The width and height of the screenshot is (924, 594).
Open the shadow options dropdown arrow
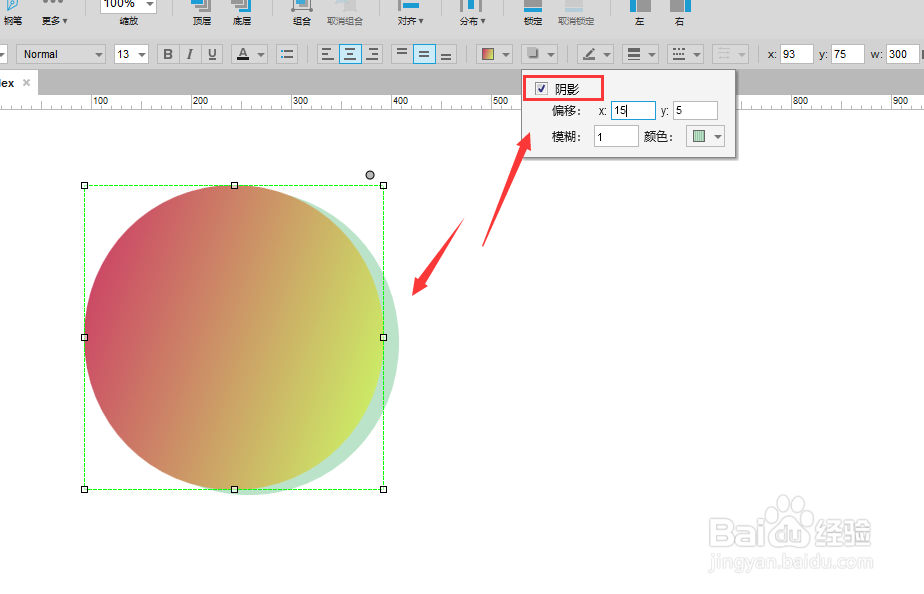tap(551, 55)
